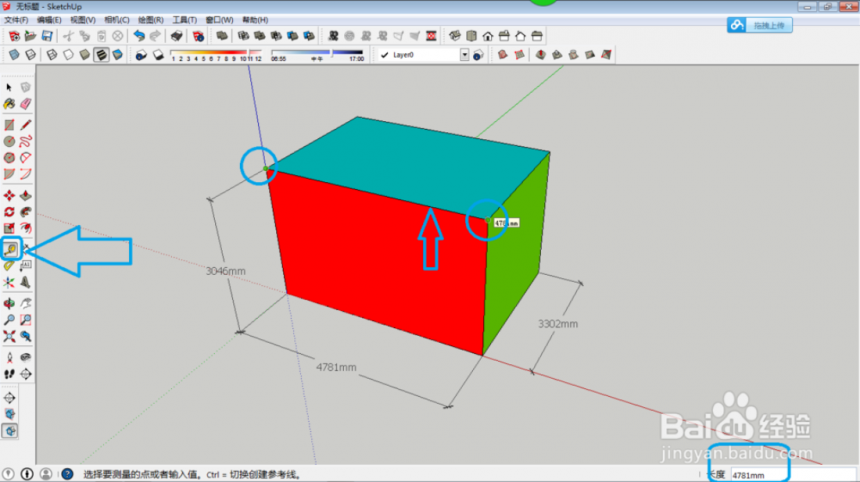Open the 帮助(H) menu
The width and height of the screenshot is (860, 482).
click(255, 20)
